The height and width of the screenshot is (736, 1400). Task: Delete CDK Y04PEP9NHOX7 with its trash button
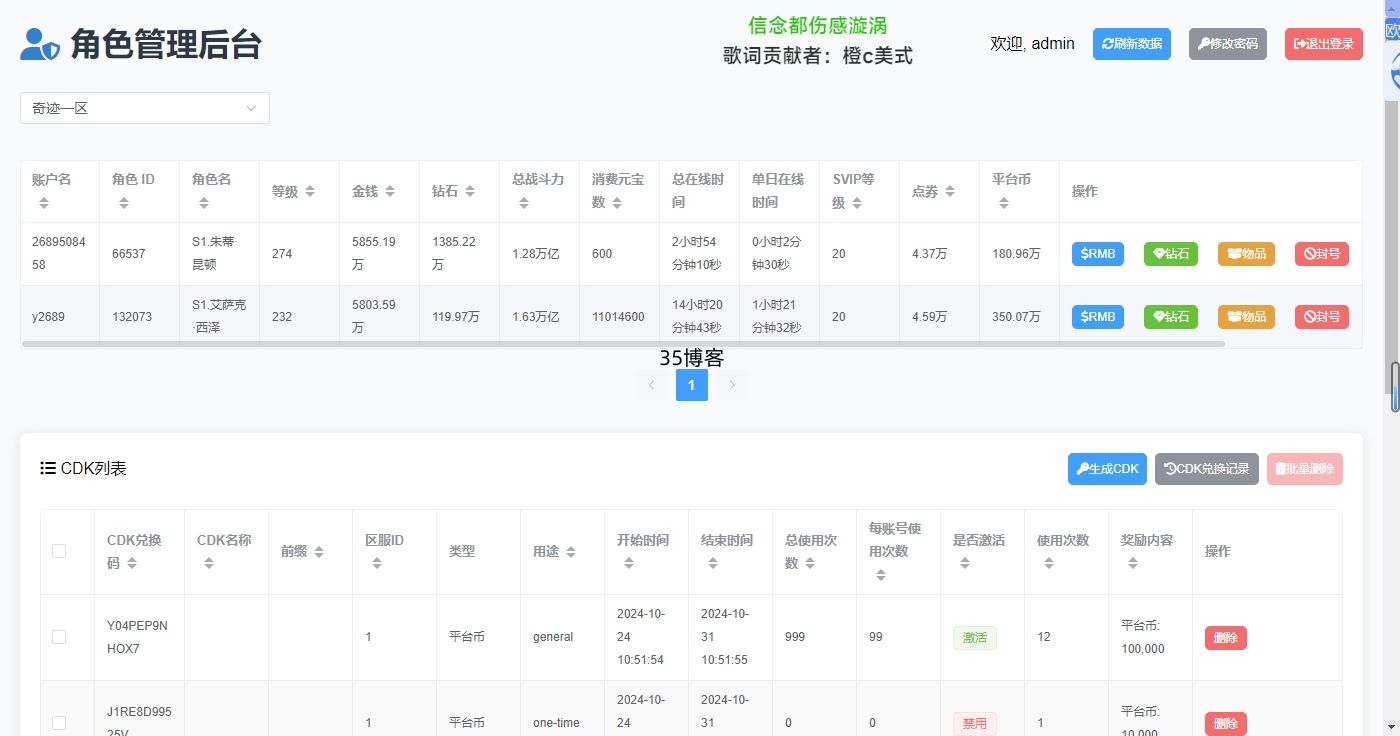[1225, 637]
